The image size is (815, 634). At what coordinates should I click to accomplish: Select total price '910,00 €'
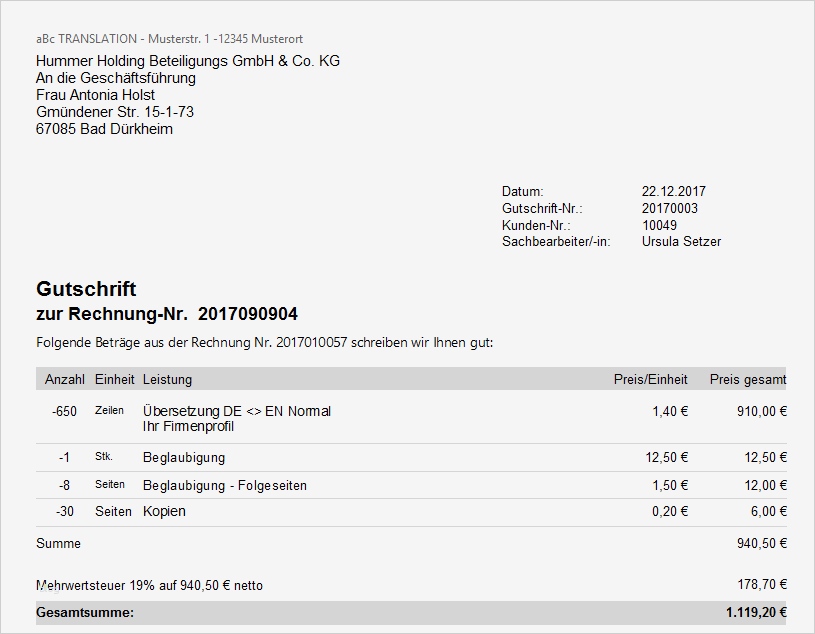tap(761, 412)
